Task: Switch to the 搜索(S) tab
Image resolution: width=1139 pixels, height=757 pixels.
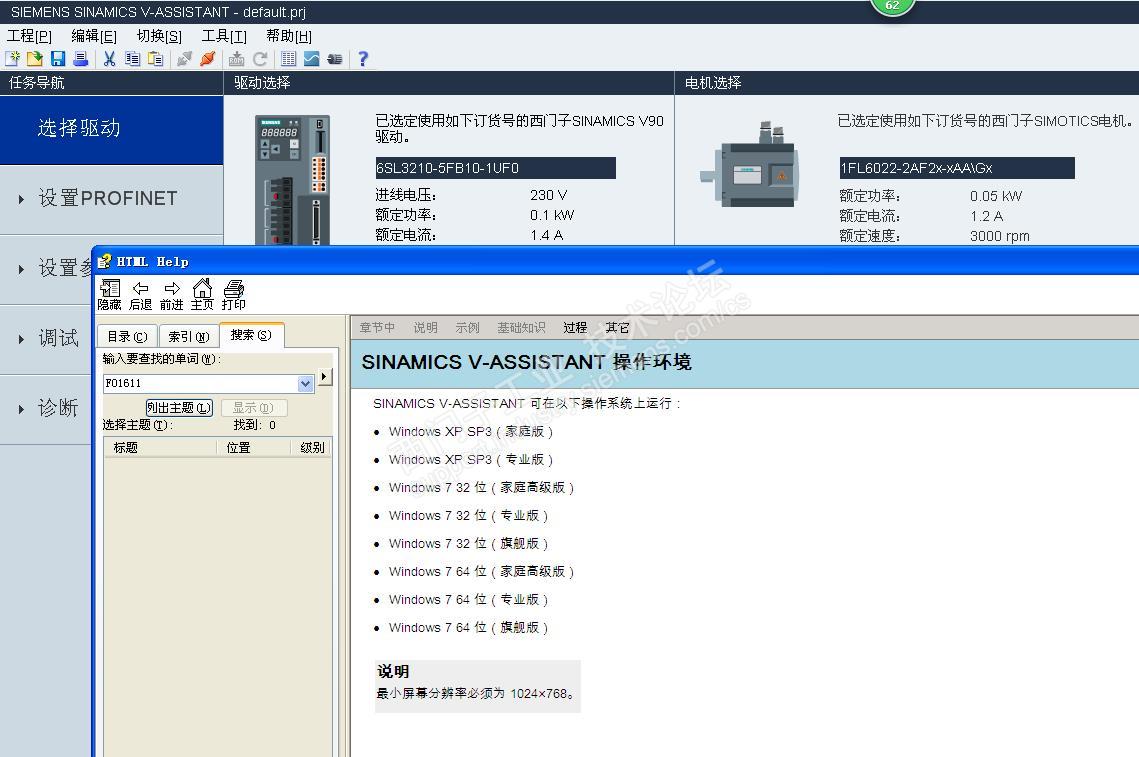Action: coord(251,335)
